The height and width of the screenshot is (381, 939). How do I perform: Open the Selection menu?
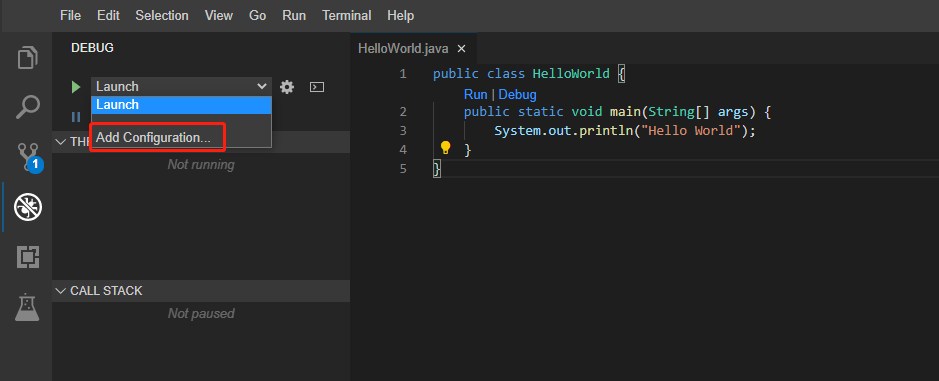click(x=162, y=16)
